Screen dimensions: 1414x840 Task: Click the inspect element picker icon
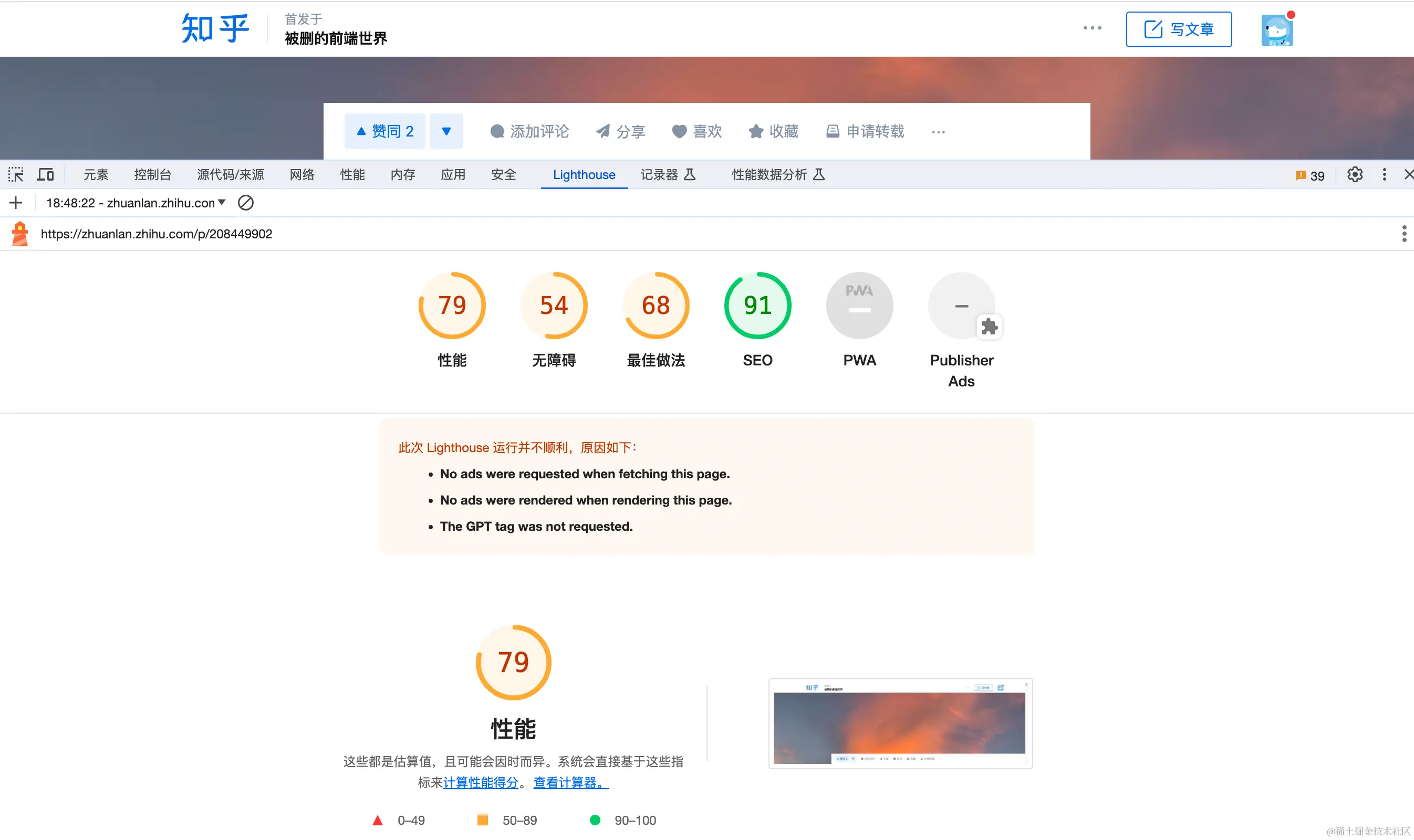tap(16, 174)
